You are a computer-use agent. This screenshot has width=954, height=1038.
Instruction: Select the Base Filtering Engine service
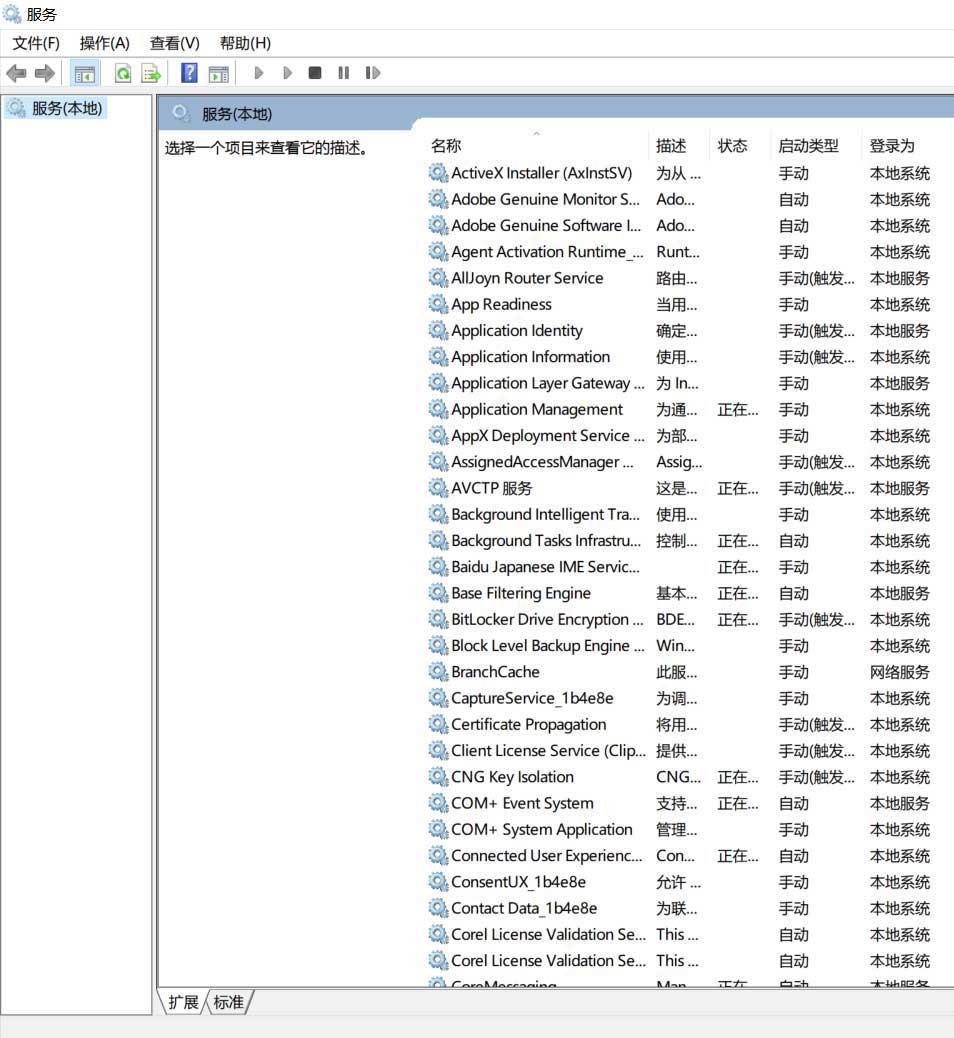tap(522, 593)
